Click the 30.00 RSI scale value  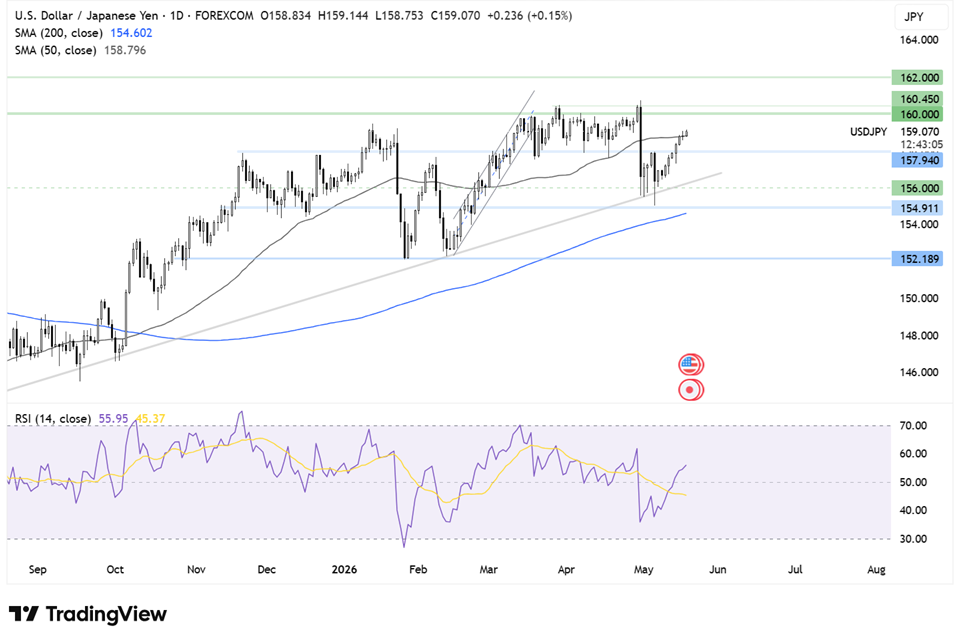pyautogui.click(x=913, y=539)
